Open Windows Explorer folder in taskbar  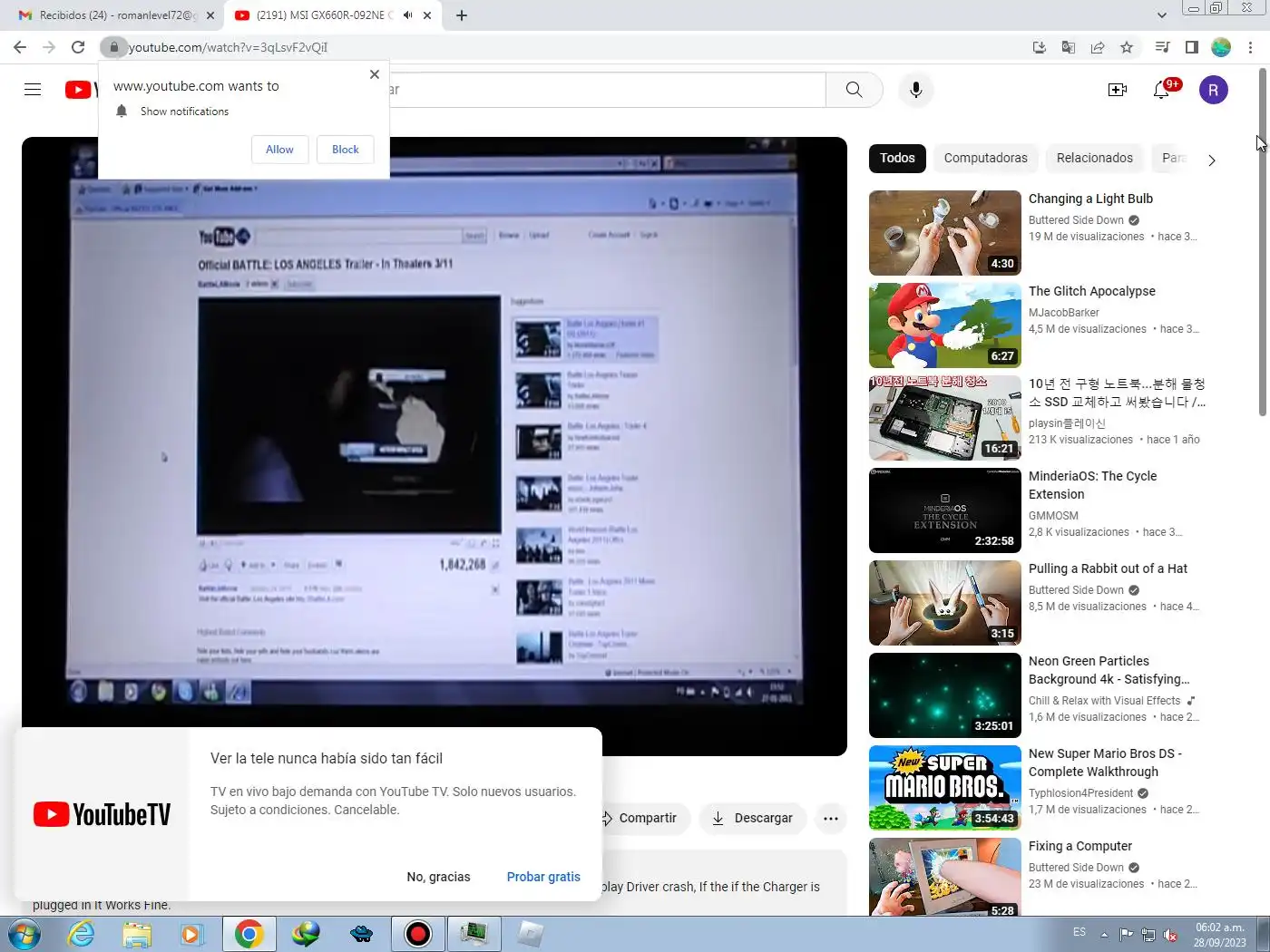[x=137, y=934]
